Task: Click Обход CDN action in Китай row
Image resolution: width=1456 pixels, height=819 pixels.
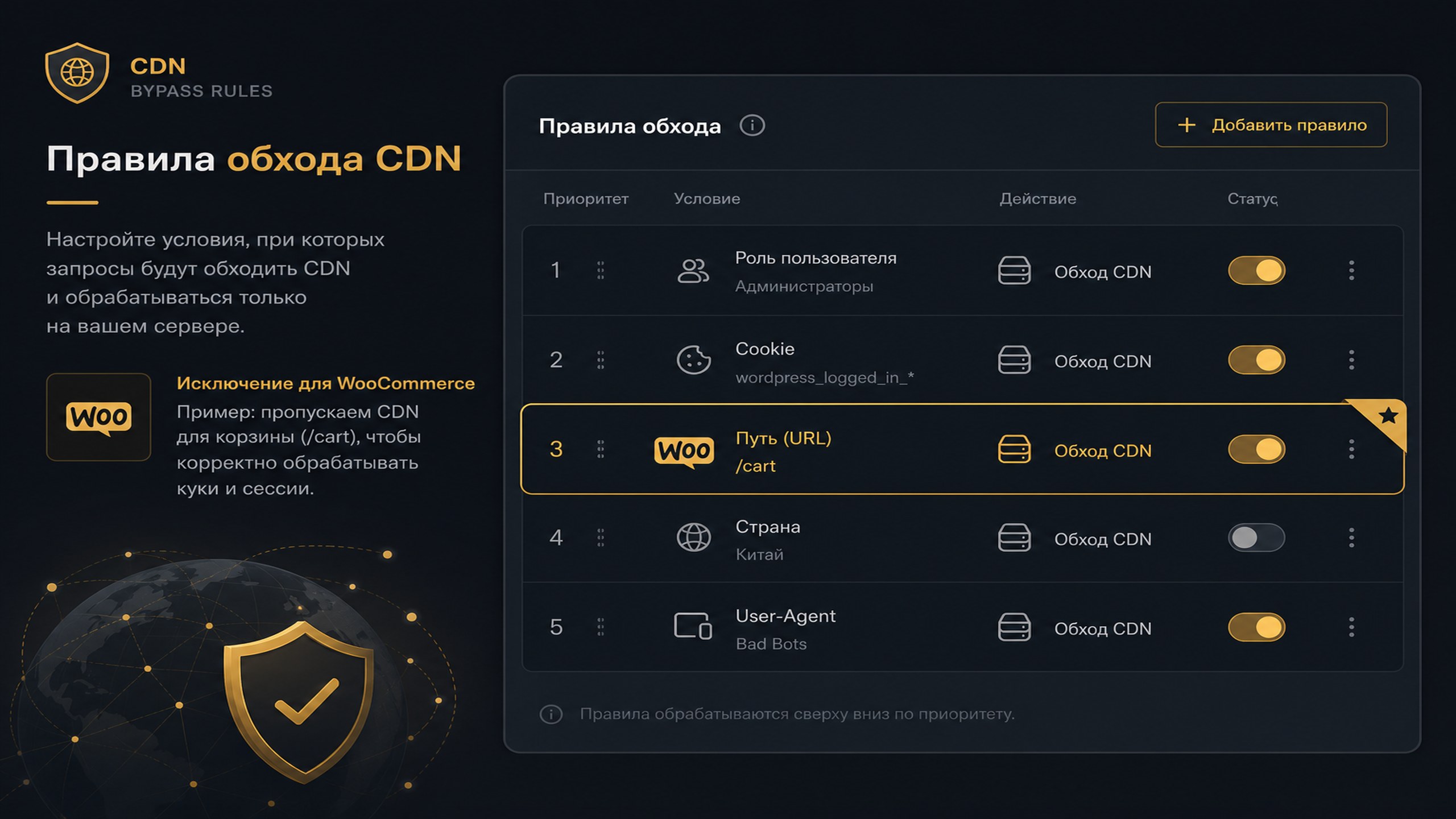Action: [1103, 540]
